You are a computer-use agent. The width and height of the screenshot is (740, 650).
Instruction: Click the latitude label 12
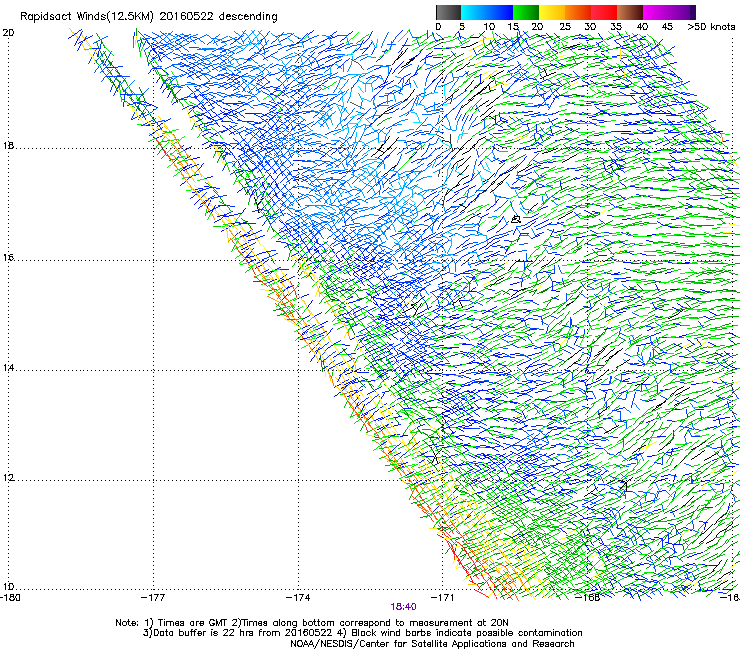pos(8,478)
